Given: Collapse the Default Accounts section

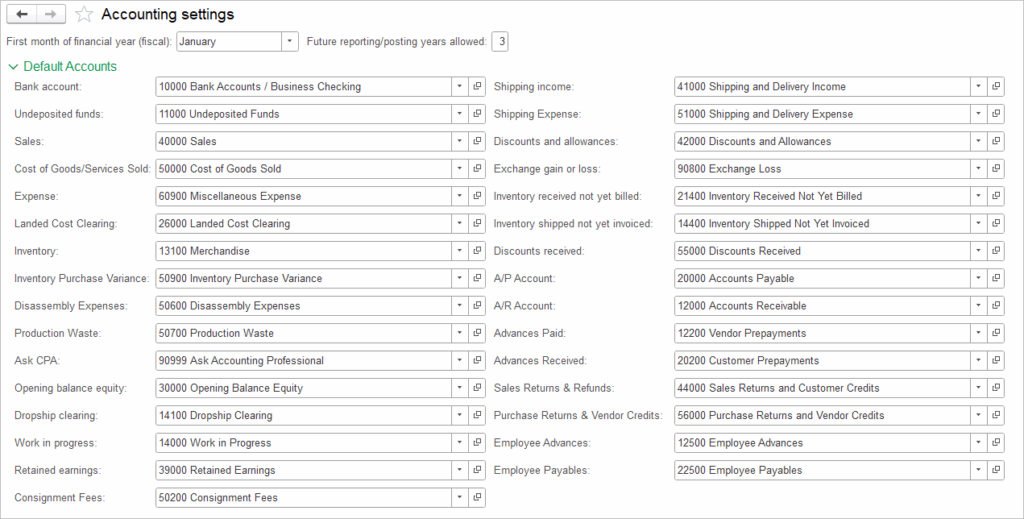Looking at the screenshot, I should [x=13, y=67].
